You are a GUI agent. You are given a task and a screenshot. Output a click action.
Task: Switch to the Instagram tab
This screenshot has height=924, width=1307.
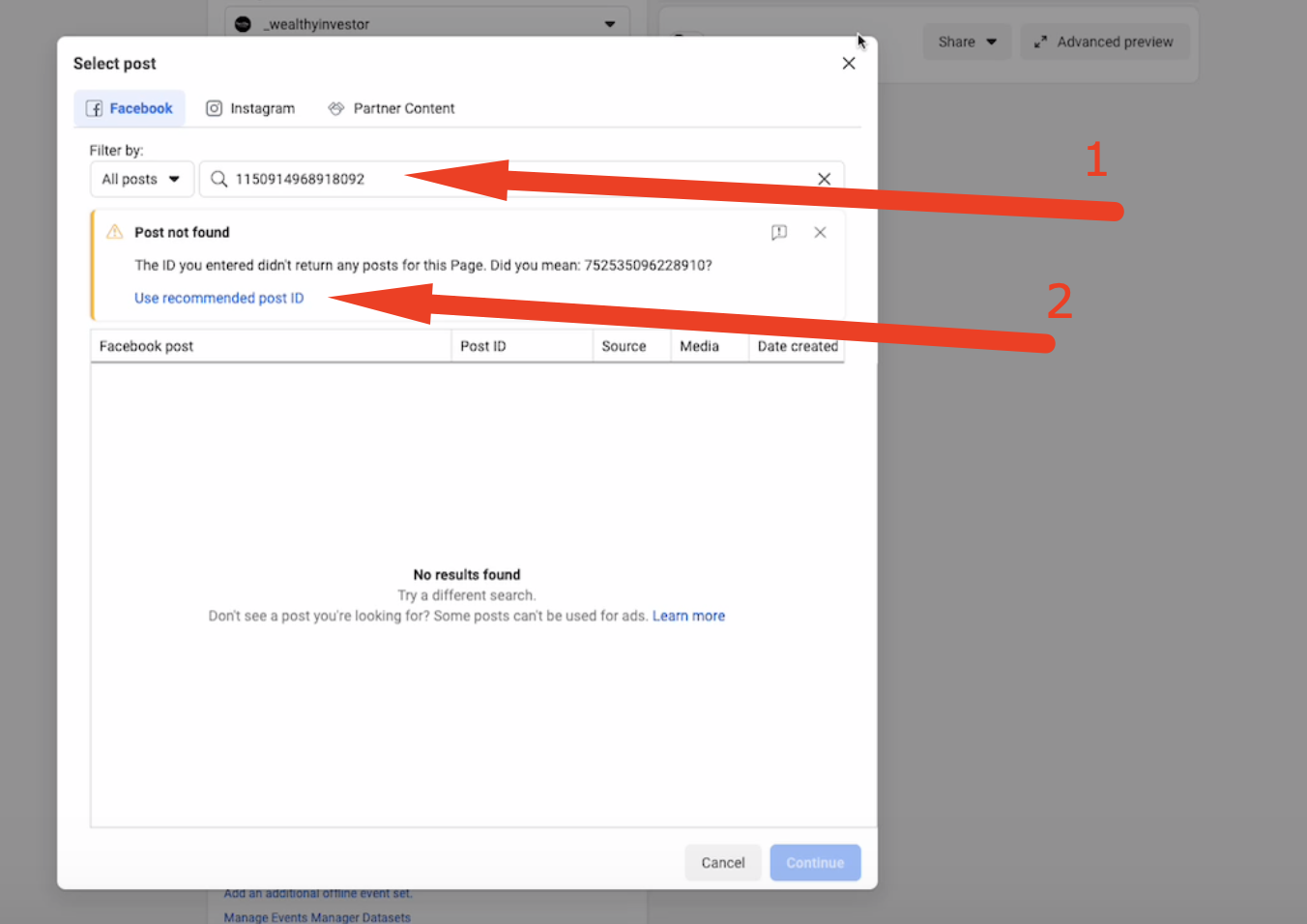[250, 108]
